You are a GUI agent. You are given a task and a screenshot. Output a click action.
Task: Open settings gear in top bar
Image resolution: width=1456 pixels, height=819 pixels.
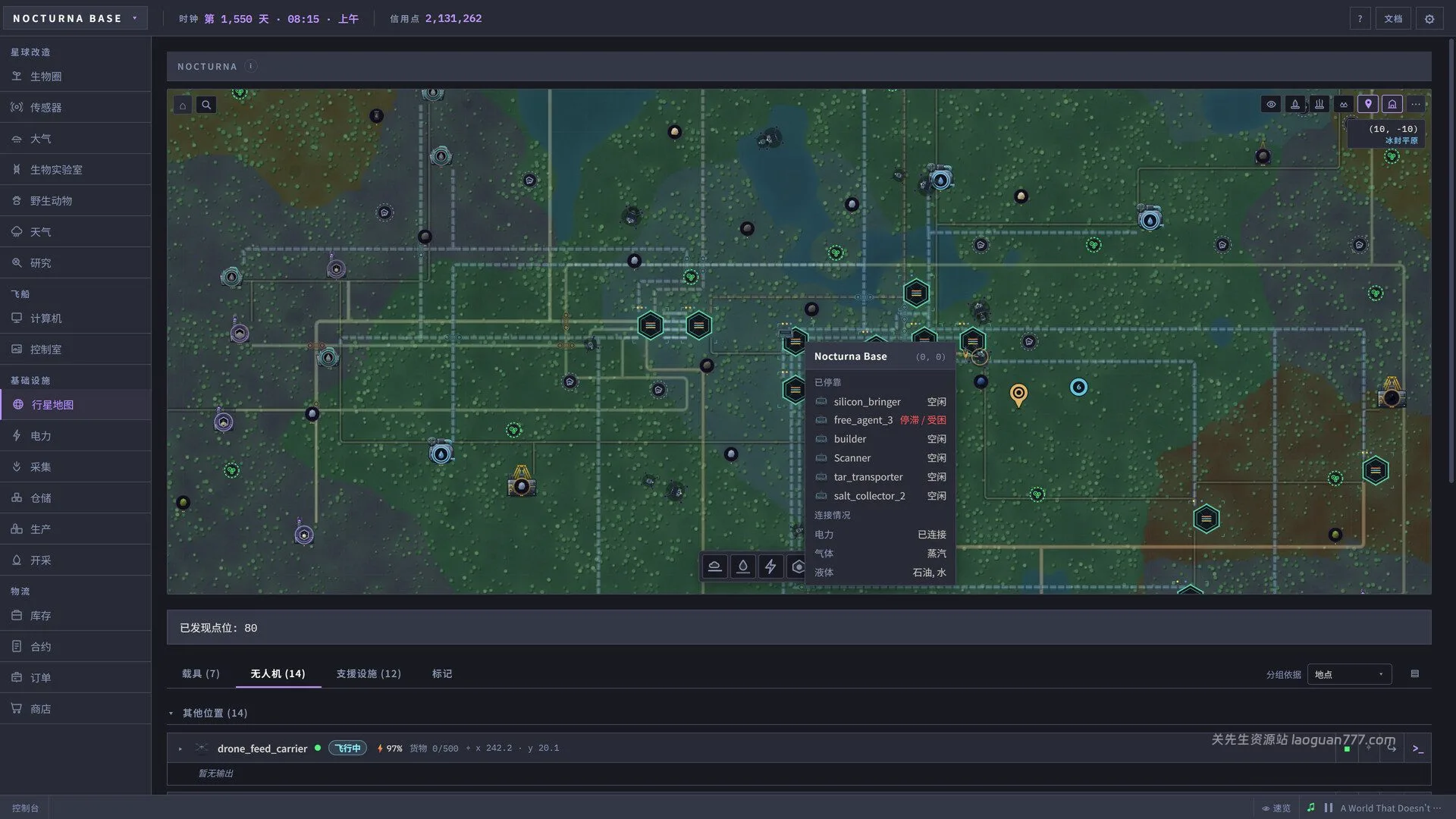pyautogui.click(x=1429, y=19)
